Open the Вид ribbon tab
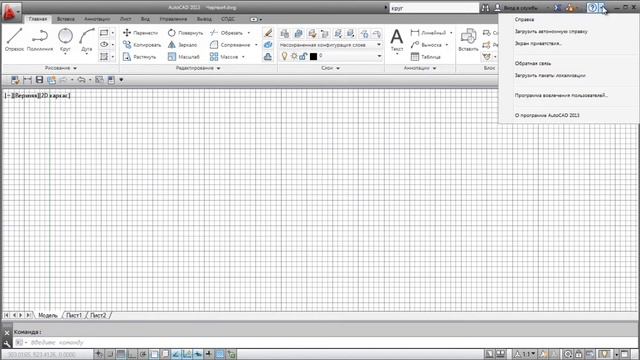 pos(145,19)
